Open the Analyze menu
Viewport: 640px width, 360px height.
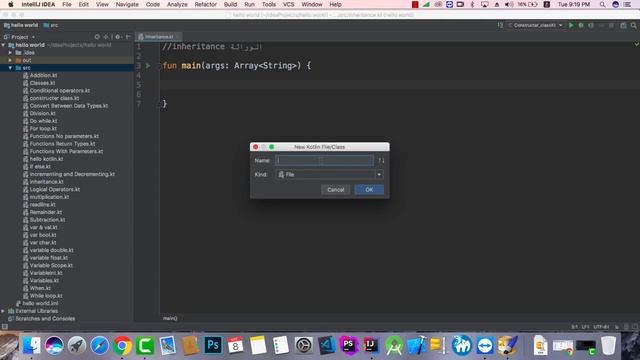177,4
